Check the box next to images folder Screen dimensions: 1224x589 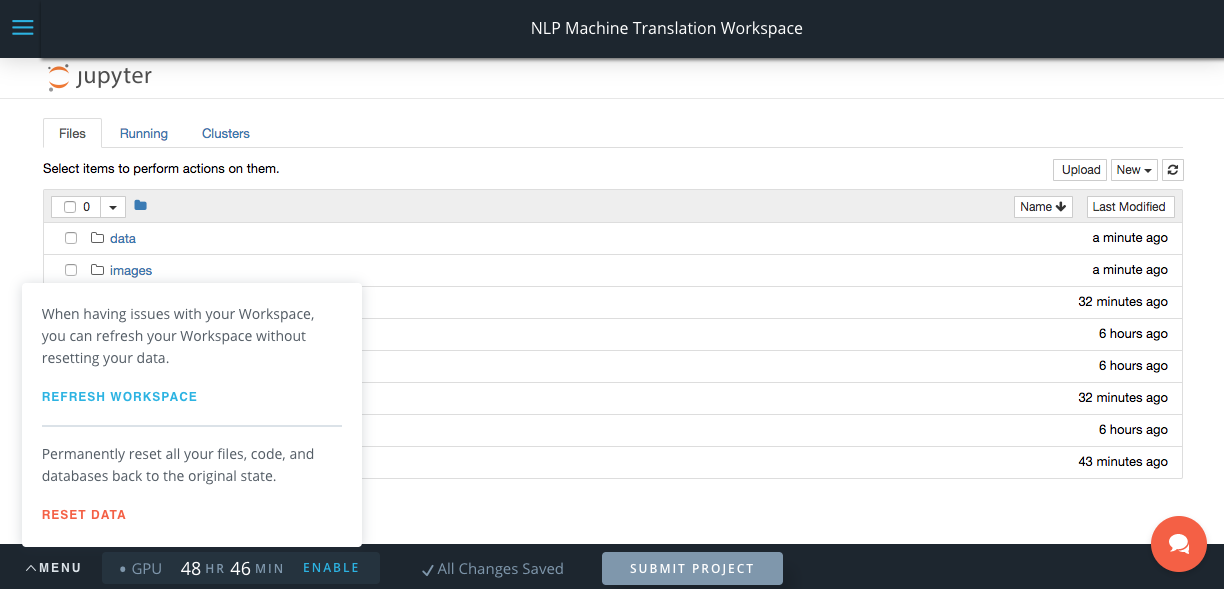[71, 270]
